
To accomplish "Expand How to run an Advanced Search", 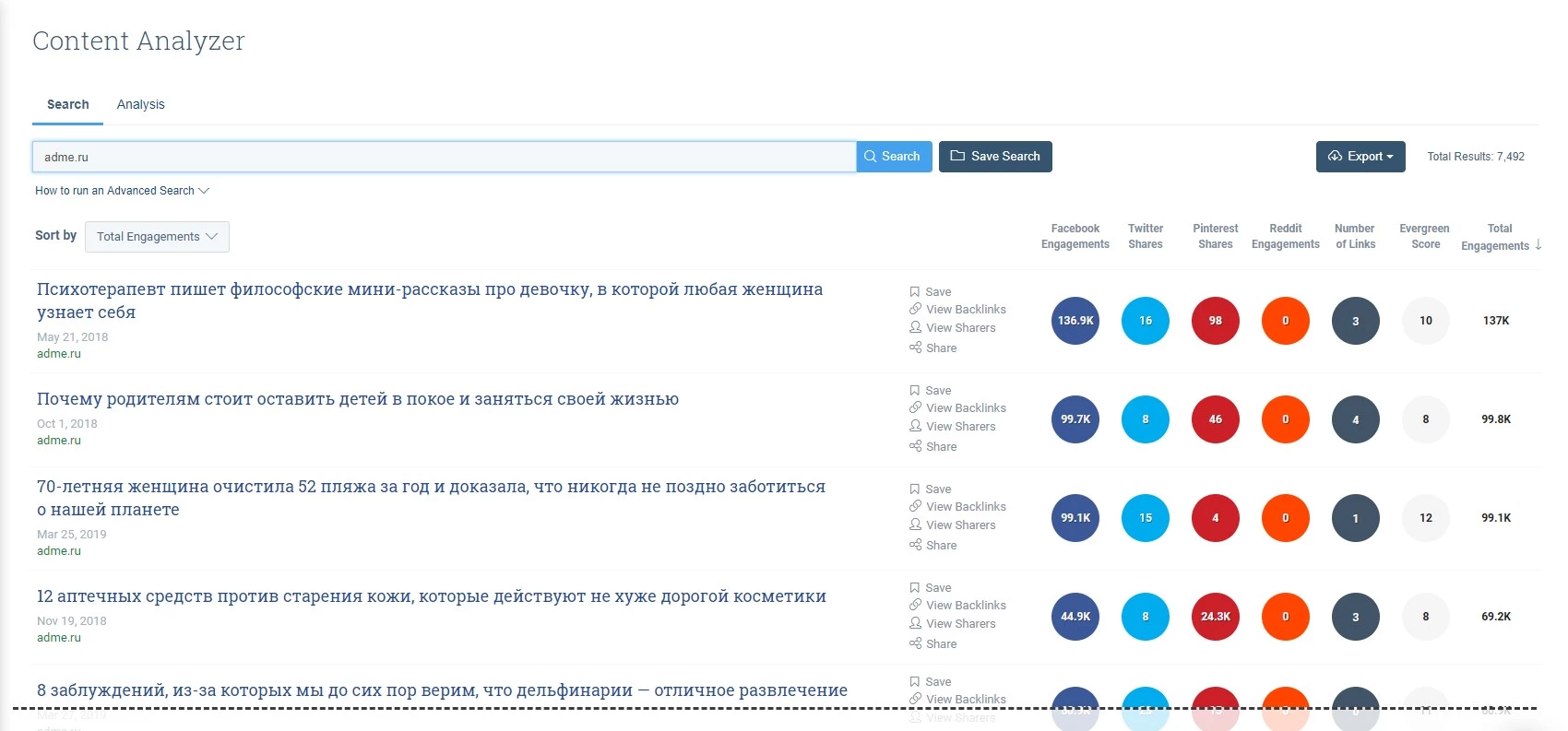I will [123, 191].
